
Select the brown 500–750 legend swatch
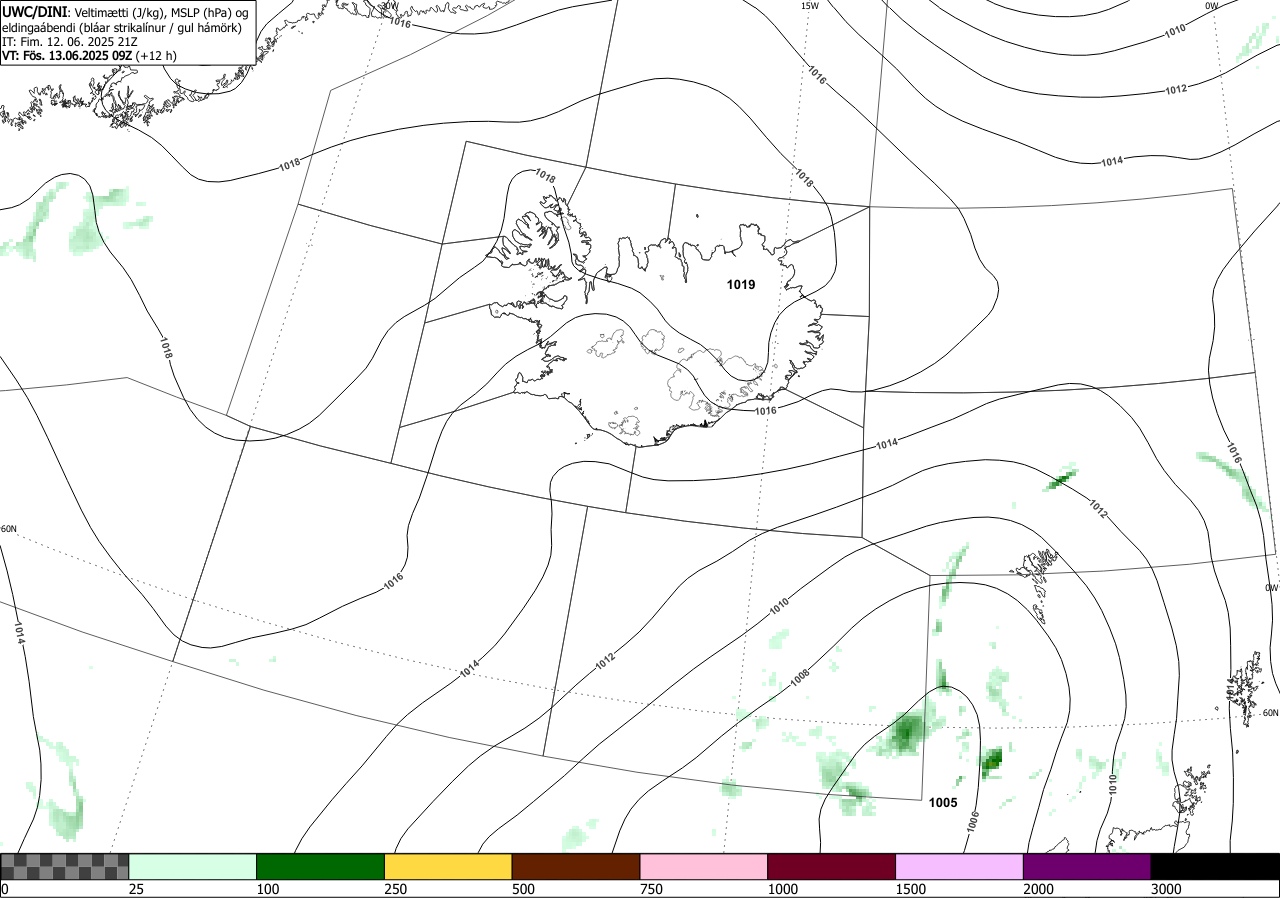[576, 866]
